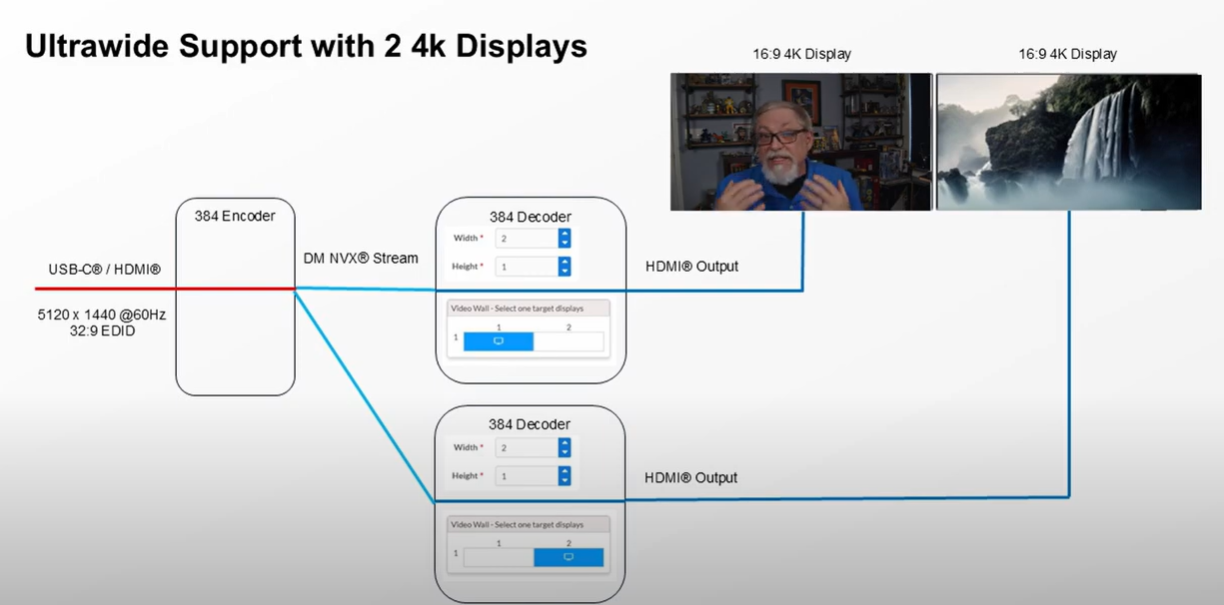
Task: Click the Height input field in bottom decoder
Action: [x=526, y=476]
